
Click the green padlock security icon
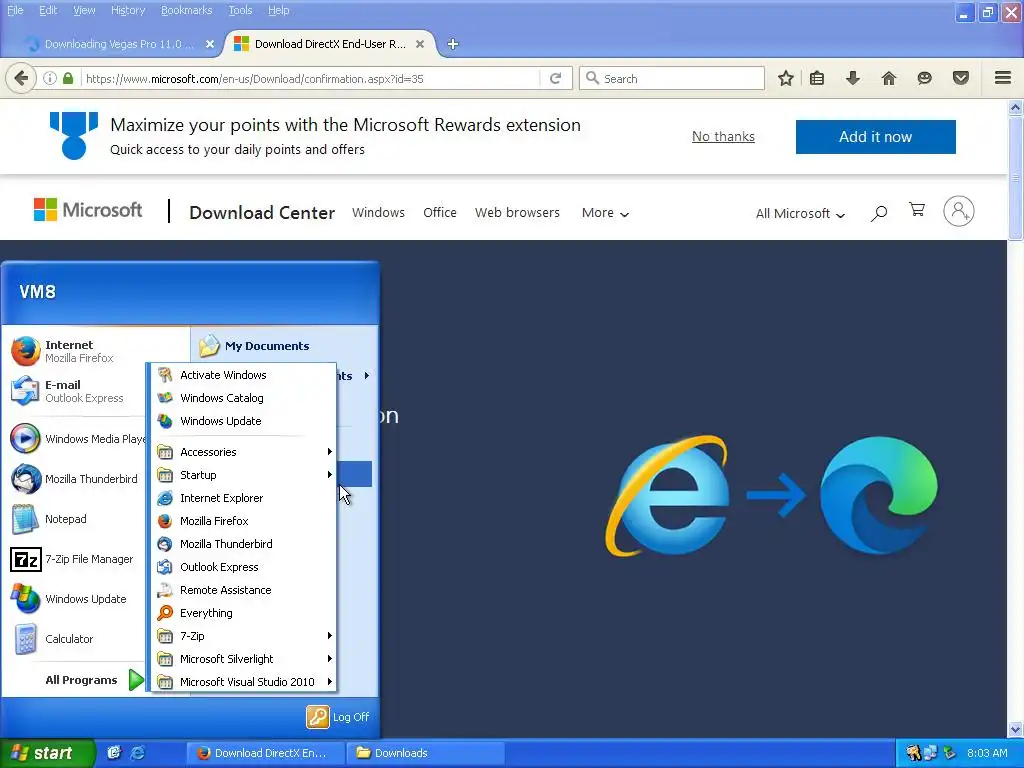point(68,78)
